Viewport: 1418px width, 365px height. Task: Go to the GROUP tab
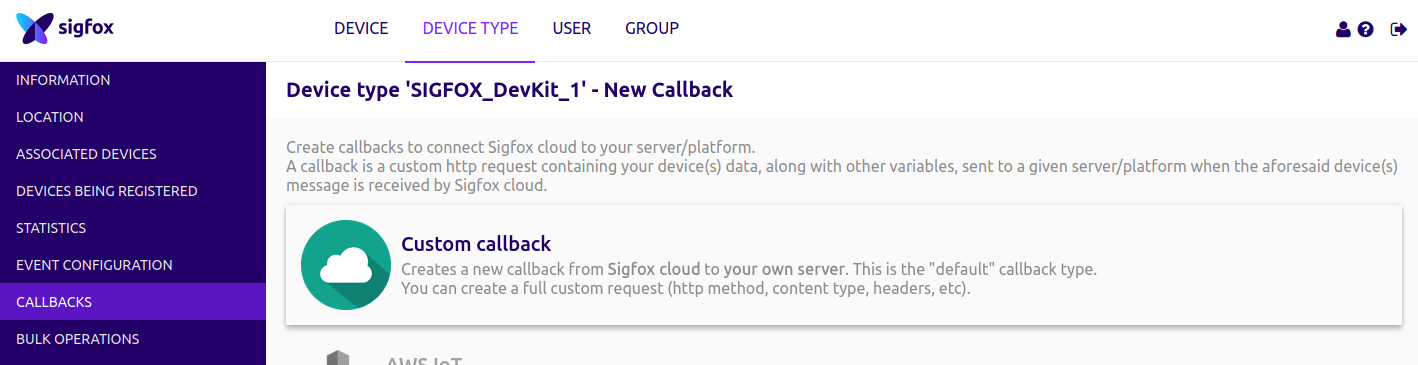(x=652, y=28)
